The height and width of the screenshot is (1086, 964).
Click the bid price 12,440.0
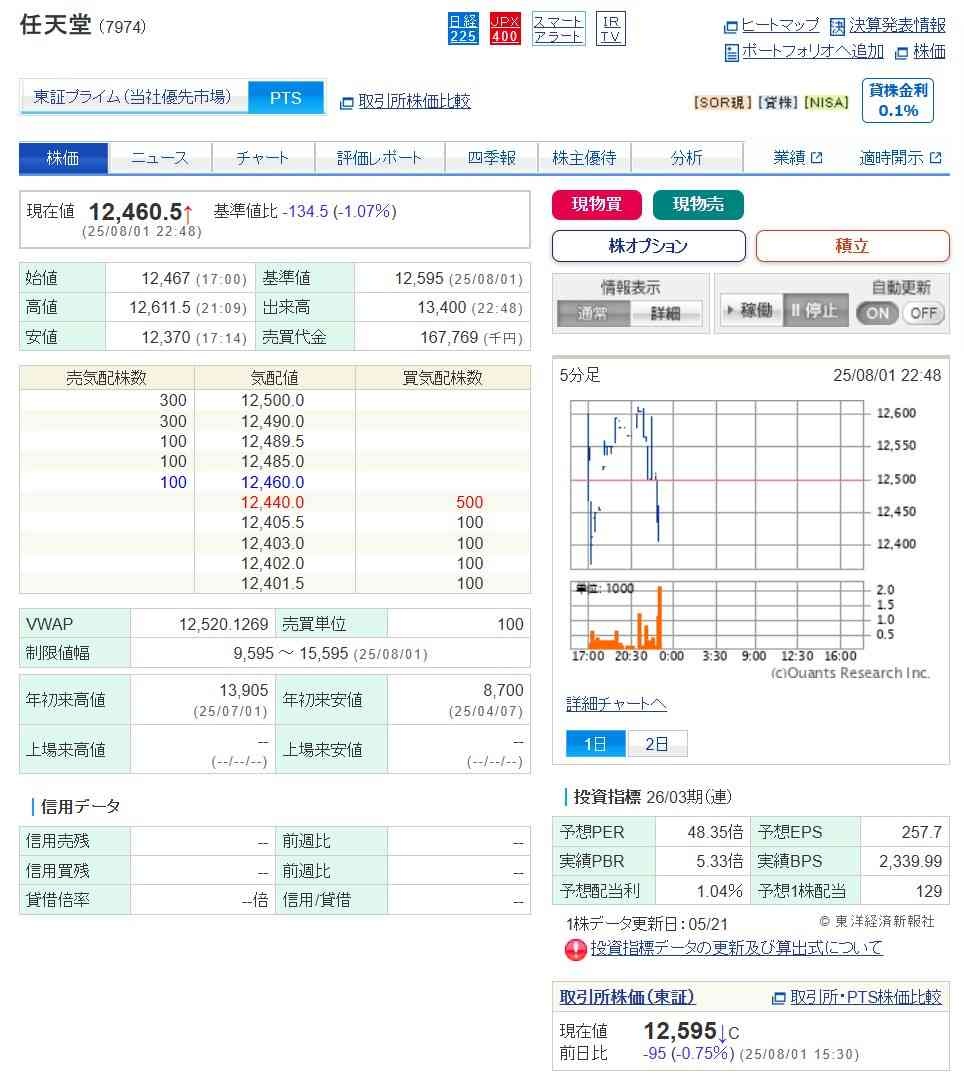(272, 502)
